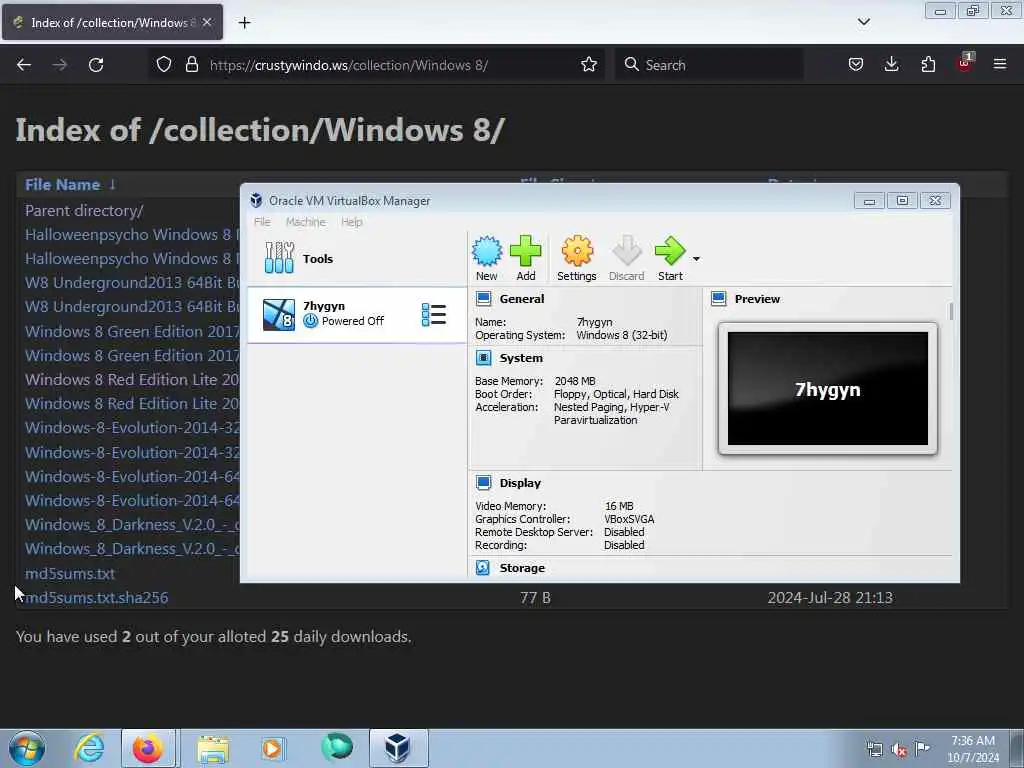Open Parent directory/ link
Screen dimensions: 1024x768
[84, 210]
